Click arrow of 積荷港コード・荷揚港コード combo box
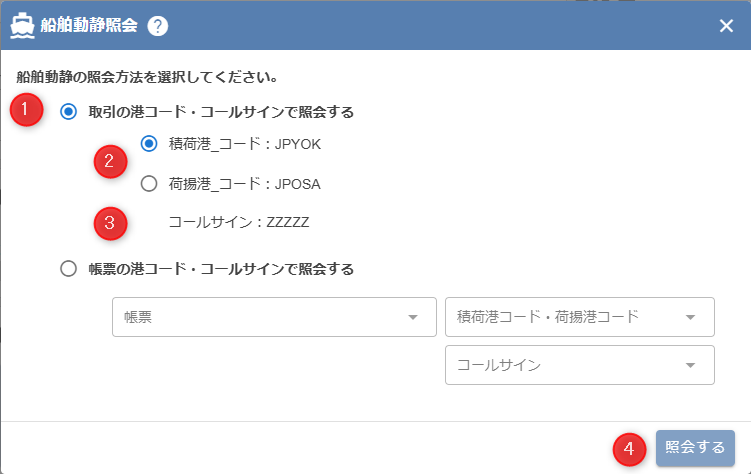 (x=690, y=318)
